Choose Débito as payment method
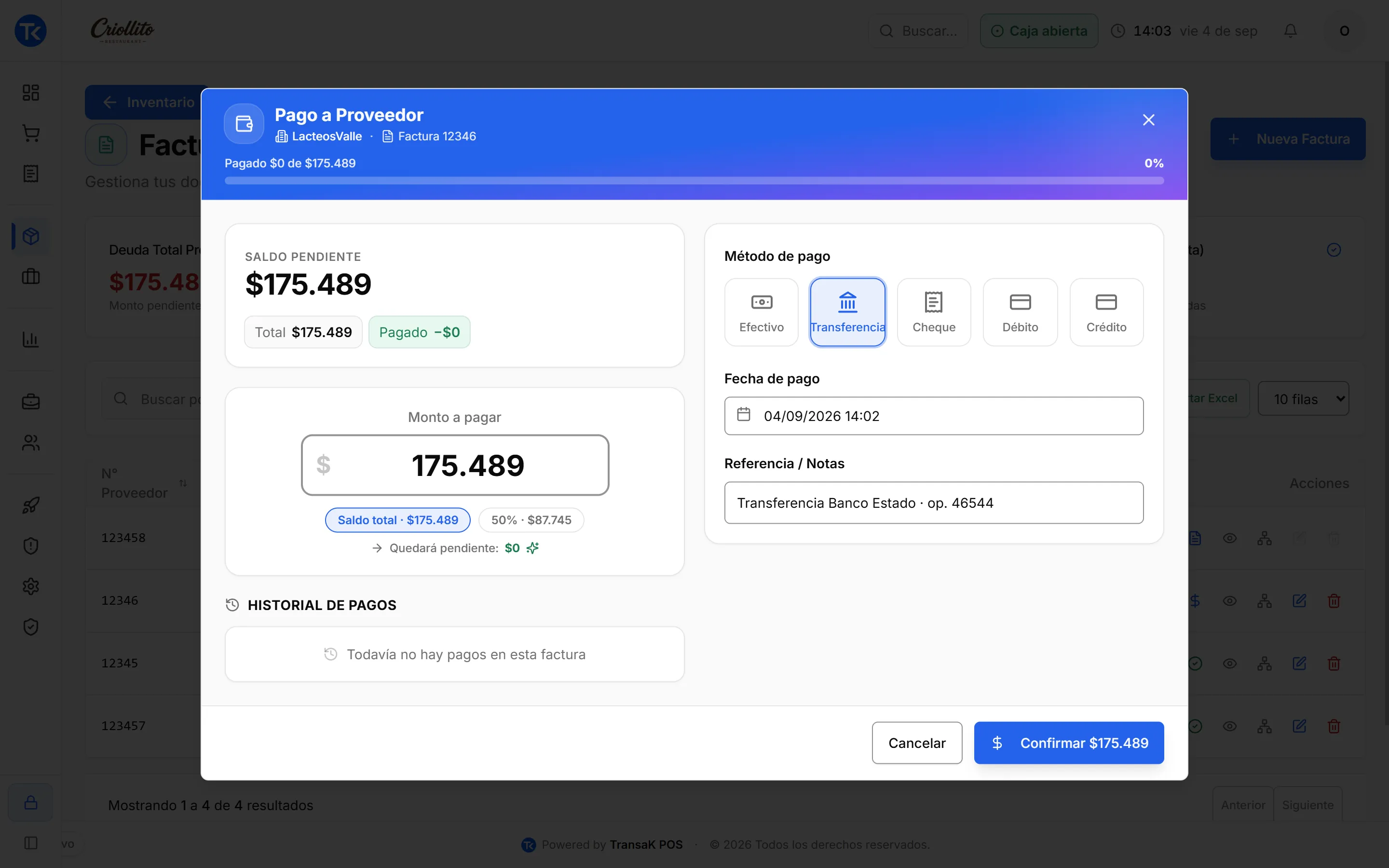Screen dimensions: 1389x868 point(1020,312)
